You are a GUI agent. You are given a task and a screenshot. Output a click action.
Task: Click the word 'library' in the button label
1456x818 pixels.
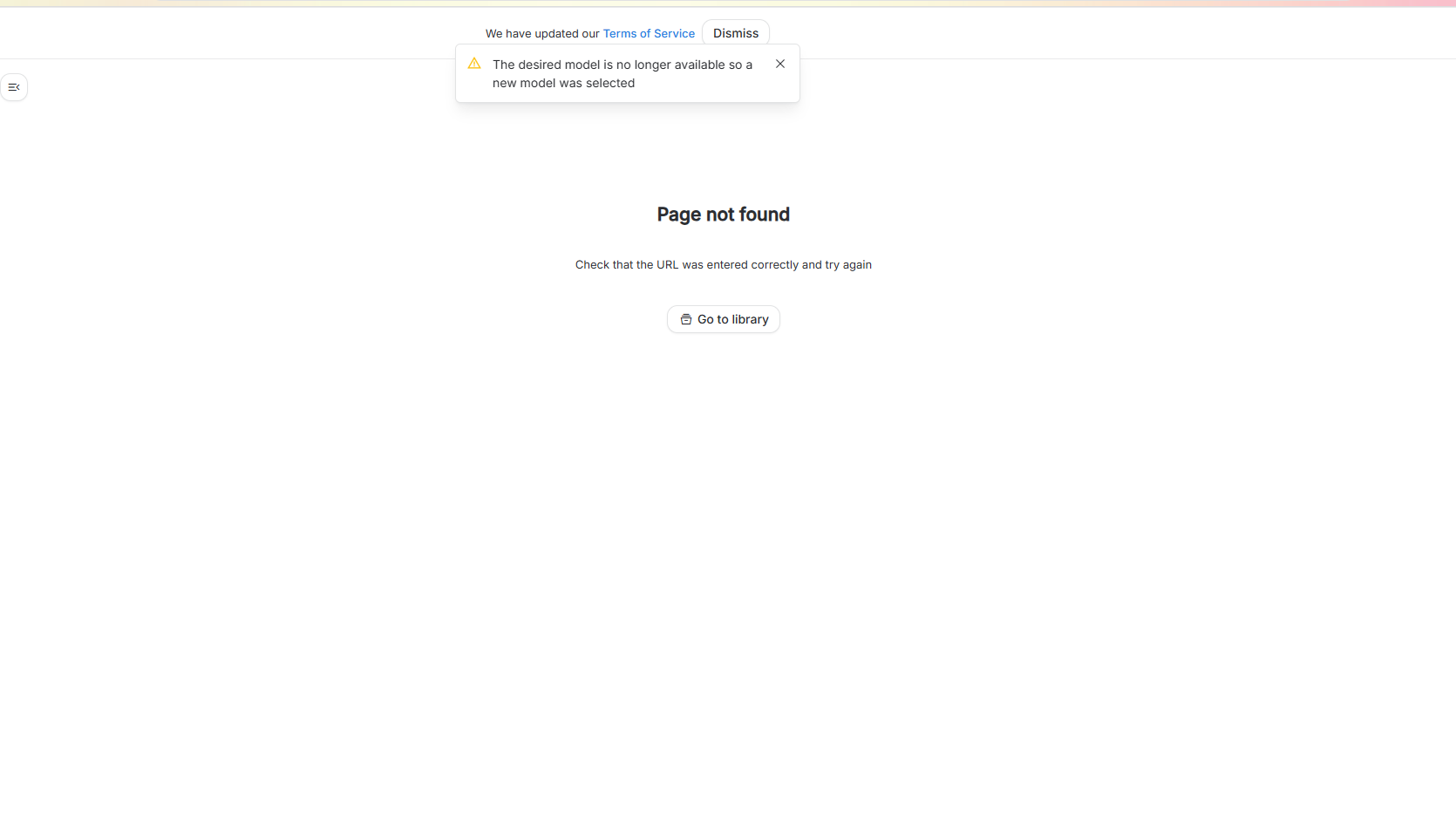pos(750,319)
